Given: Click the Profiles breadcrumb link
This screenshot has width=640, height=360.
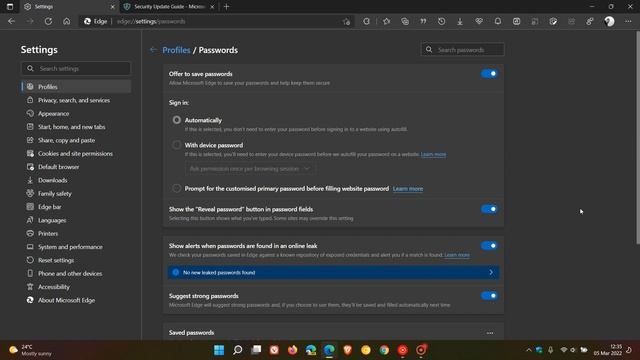Looking at the screenshot, I should (176, 50).
